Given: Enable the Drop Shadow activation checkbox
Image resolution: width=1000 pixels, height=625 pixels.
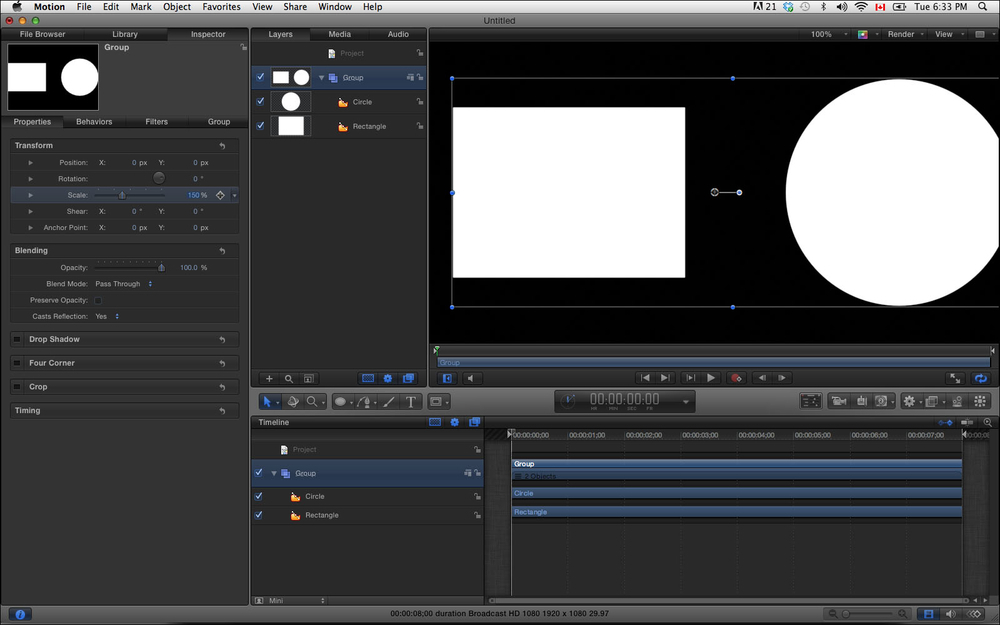Looking at the screenshot, I should pos(18,340).
